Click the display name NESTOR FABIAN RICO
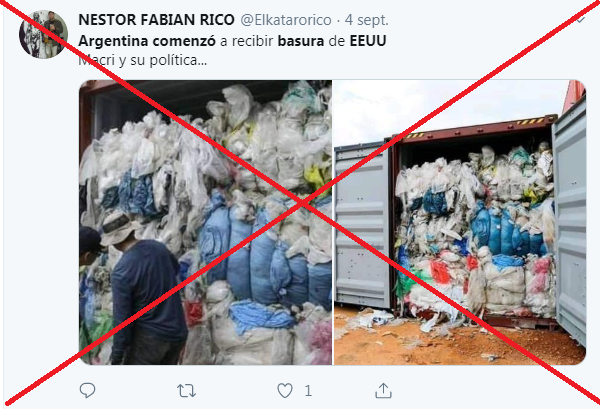The height and width of the screenshot is (409, 600). (x=156, y=20)
